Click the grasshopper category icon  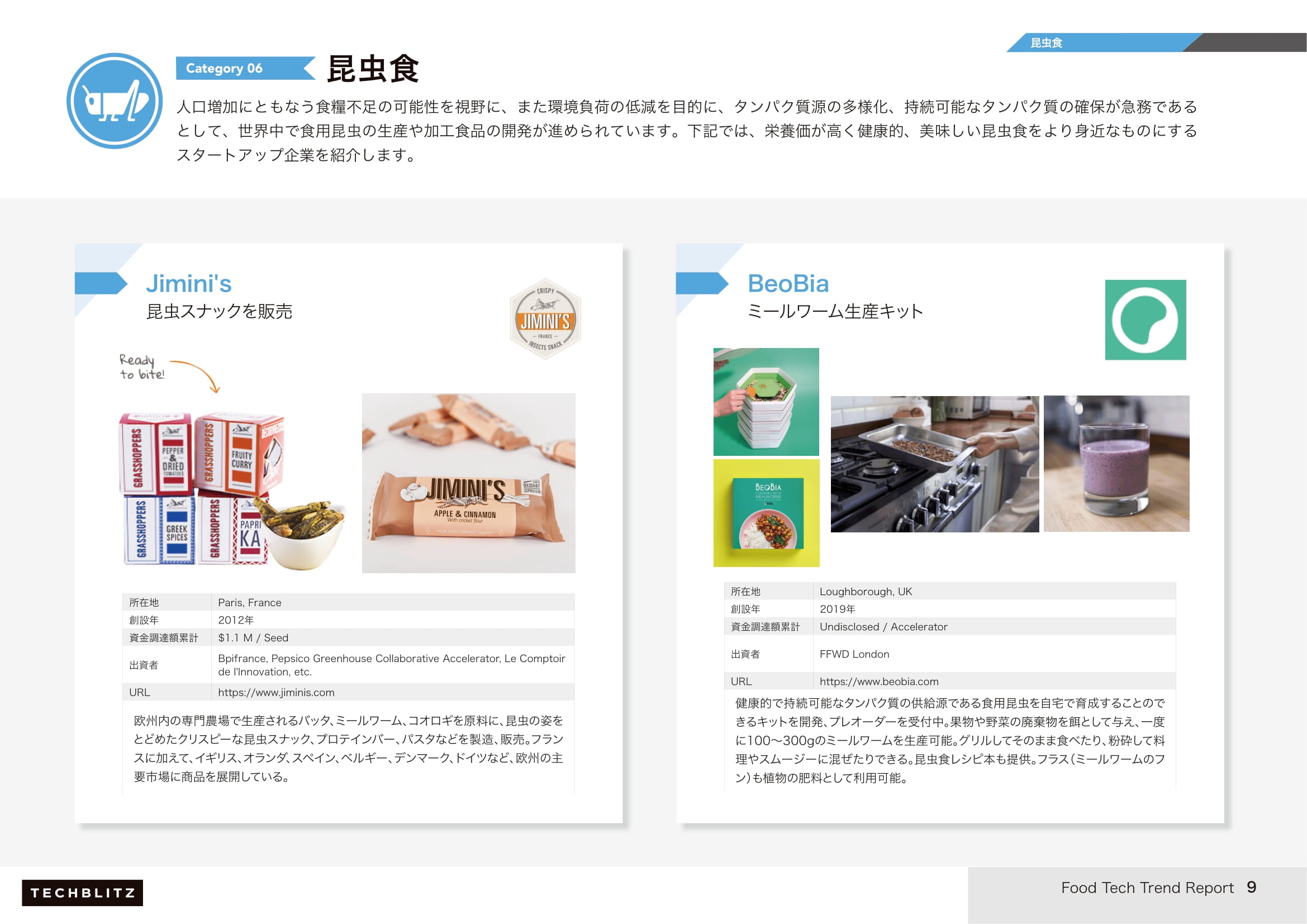(115, 101)
